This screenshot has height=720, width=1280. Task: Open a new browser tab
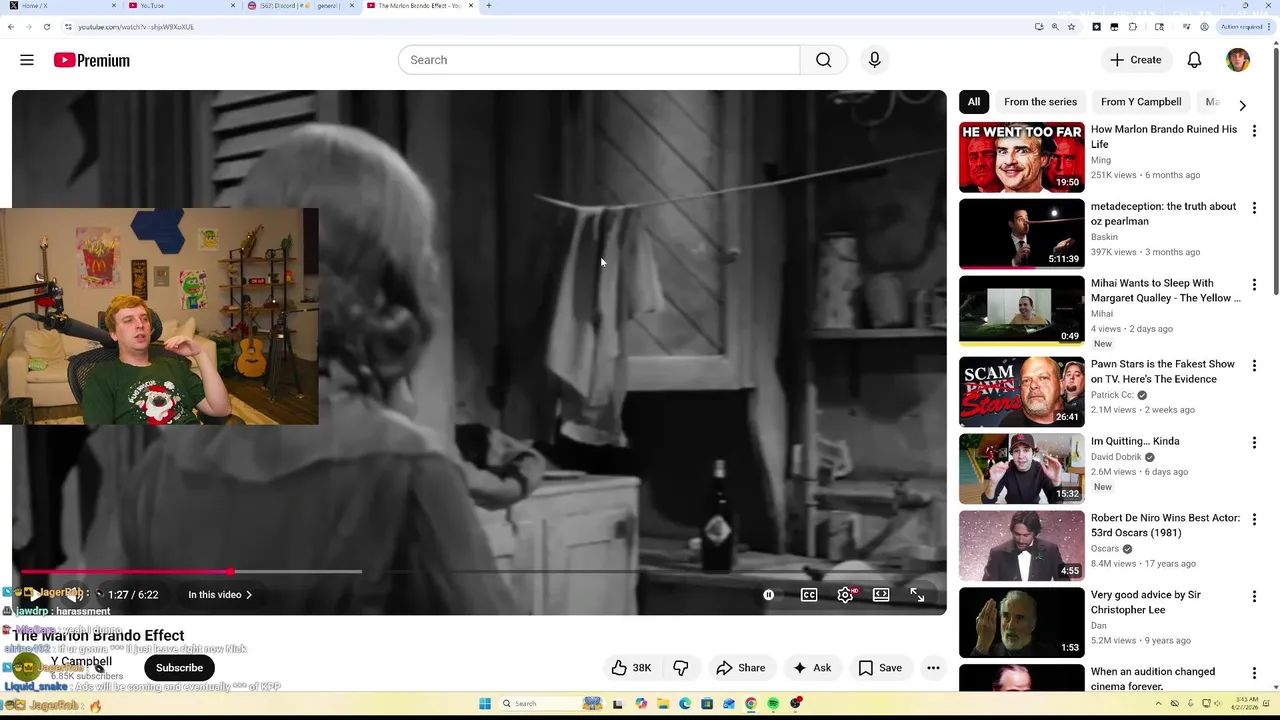pyautogui.click(x=488, y=6)
